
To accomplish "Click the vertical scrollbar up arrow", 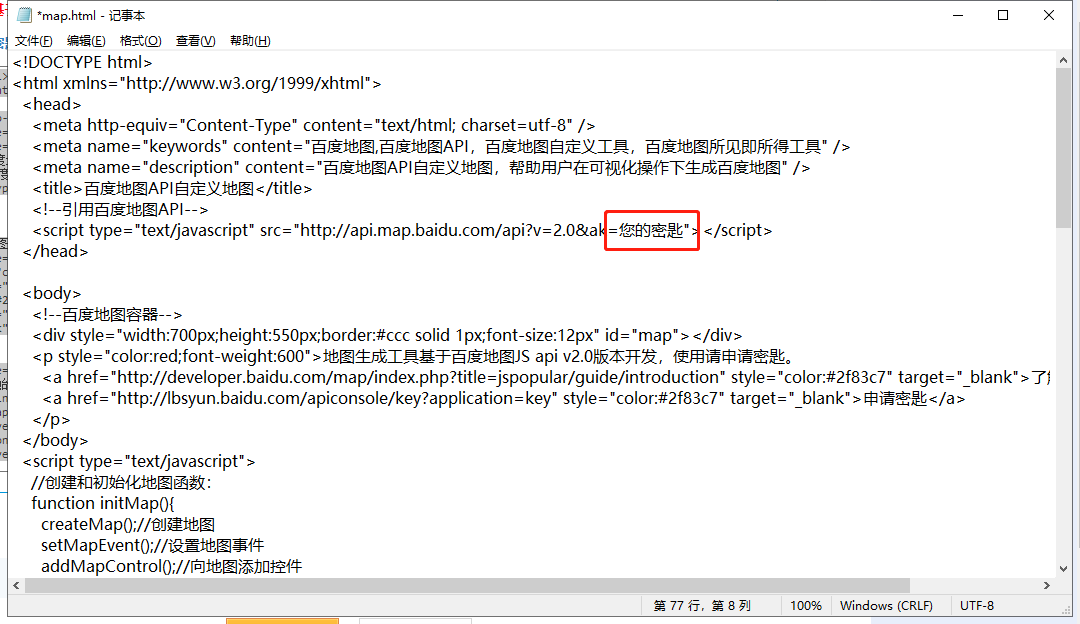I will tap(1063, 61).
